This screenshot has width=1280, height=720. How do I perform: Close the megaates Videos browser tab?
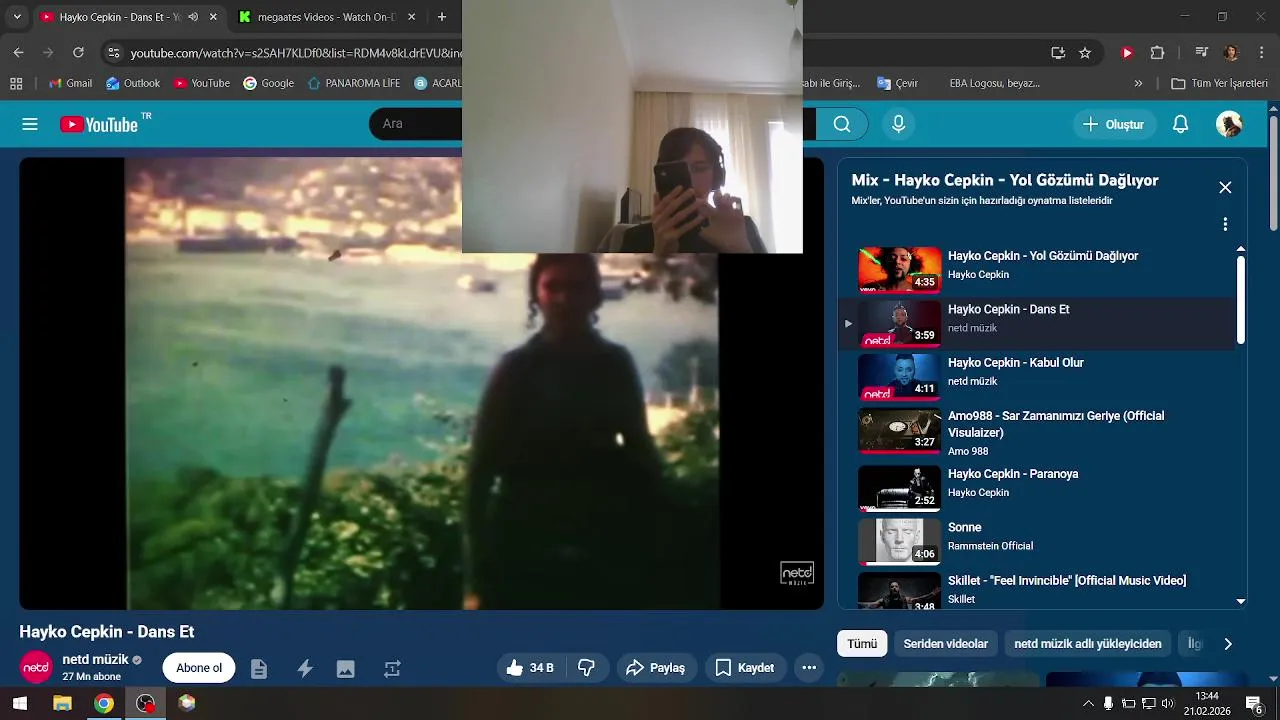pos(411,17)
